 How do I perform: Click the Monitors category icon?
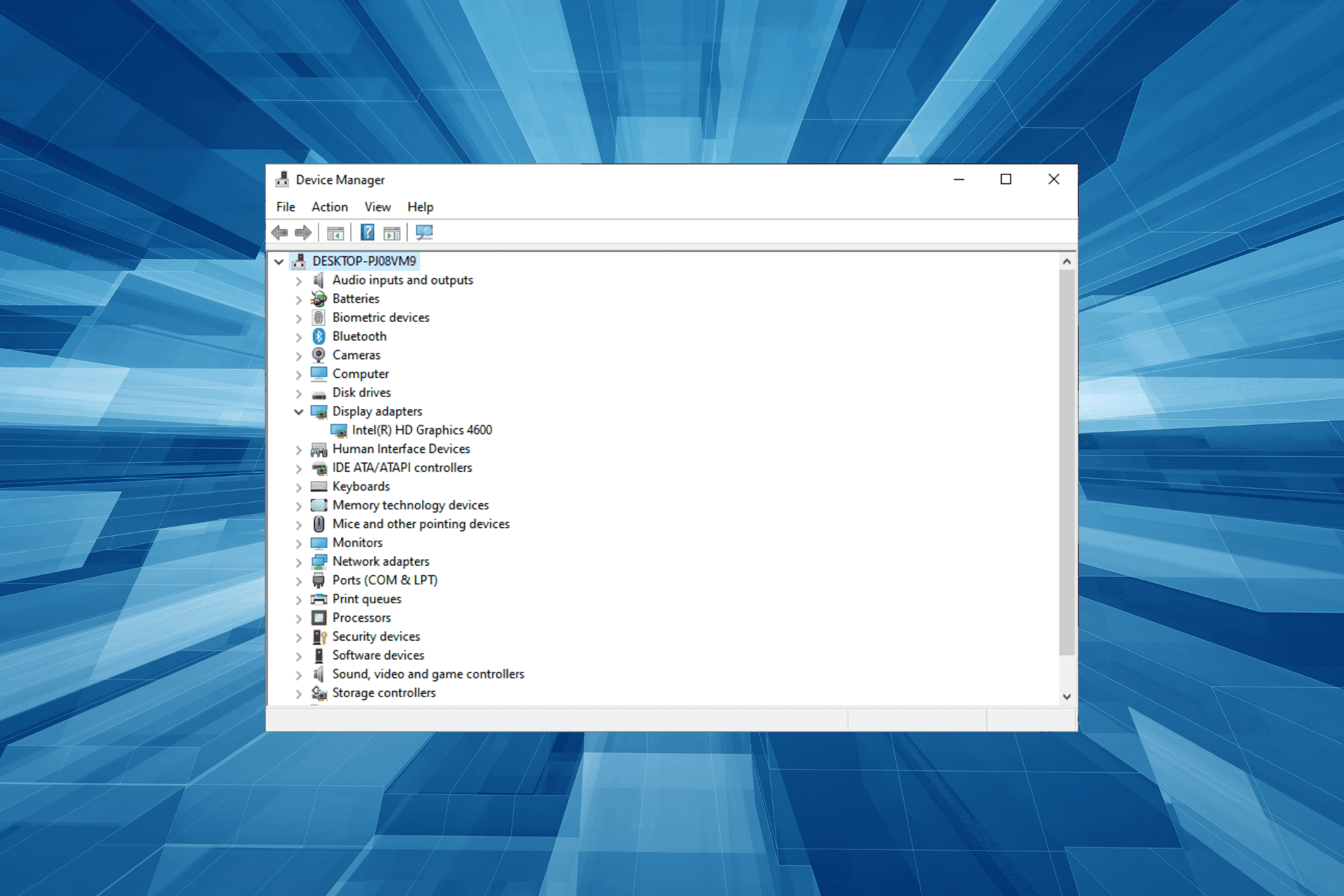click(318, 543)
